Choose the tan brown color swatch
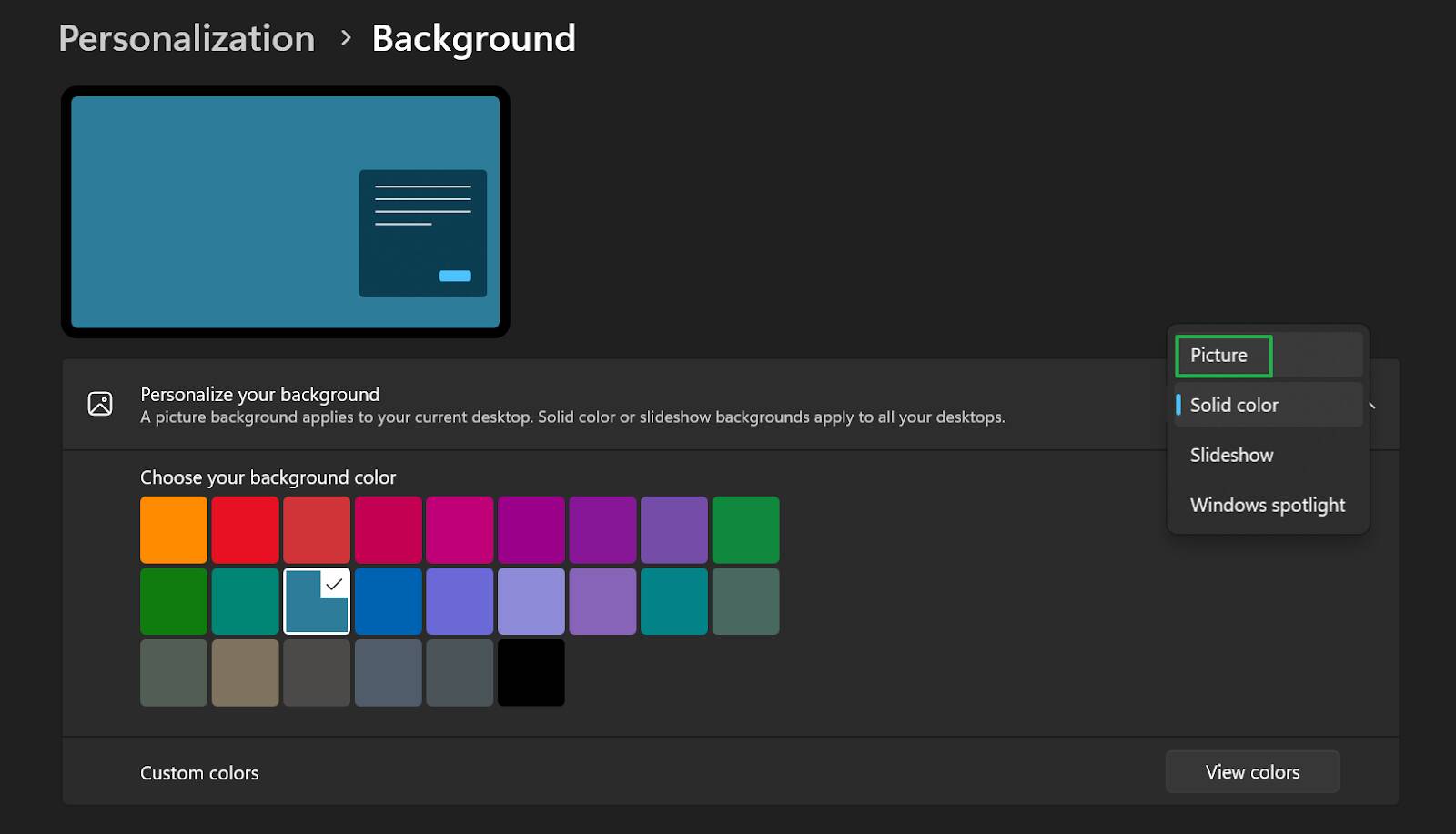This screenshot has height=834, width=1456. pyautogui.click(x=245, y=673)
